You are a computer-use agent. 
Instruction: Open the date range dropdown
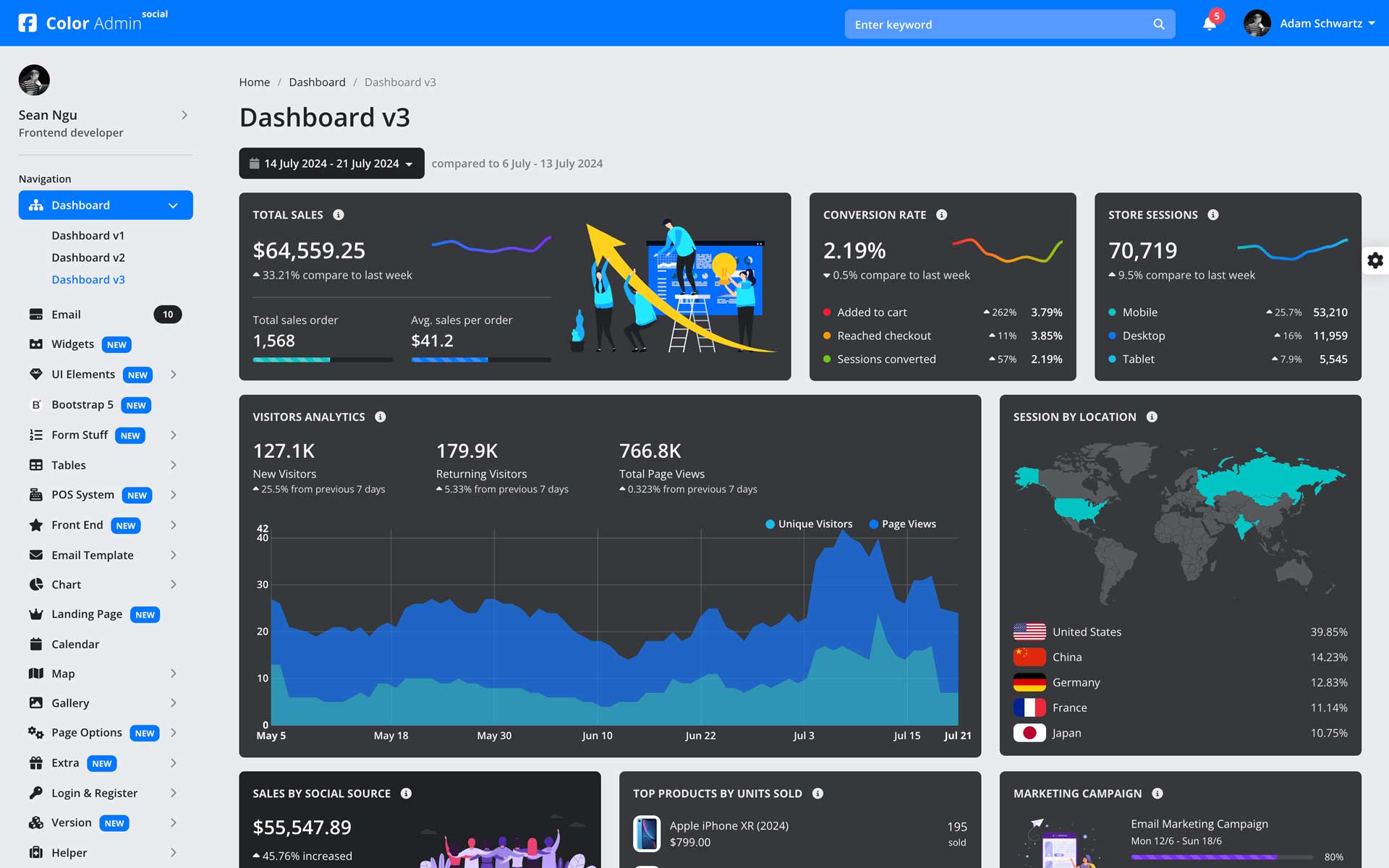coord(331,163)
